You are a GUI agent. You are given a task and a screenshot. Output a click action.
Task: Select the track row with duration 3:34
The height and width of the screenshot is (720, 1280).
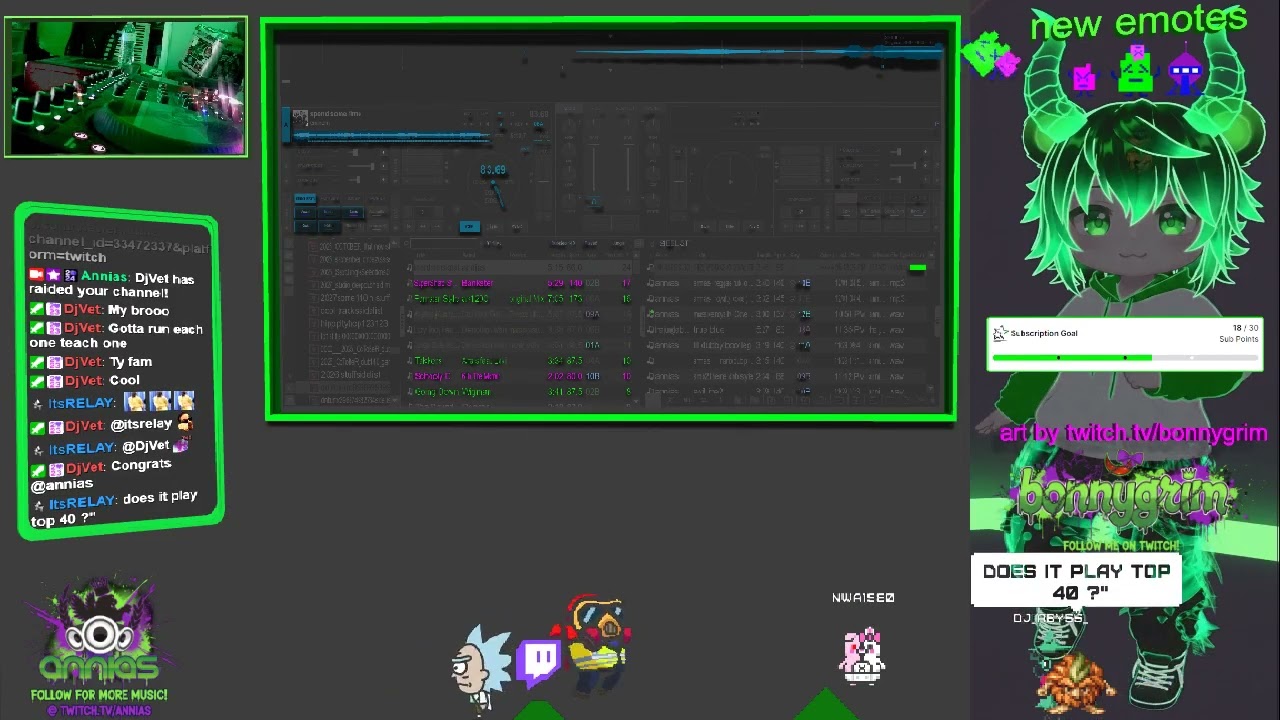pyautogui.click(x=518, y=361)
